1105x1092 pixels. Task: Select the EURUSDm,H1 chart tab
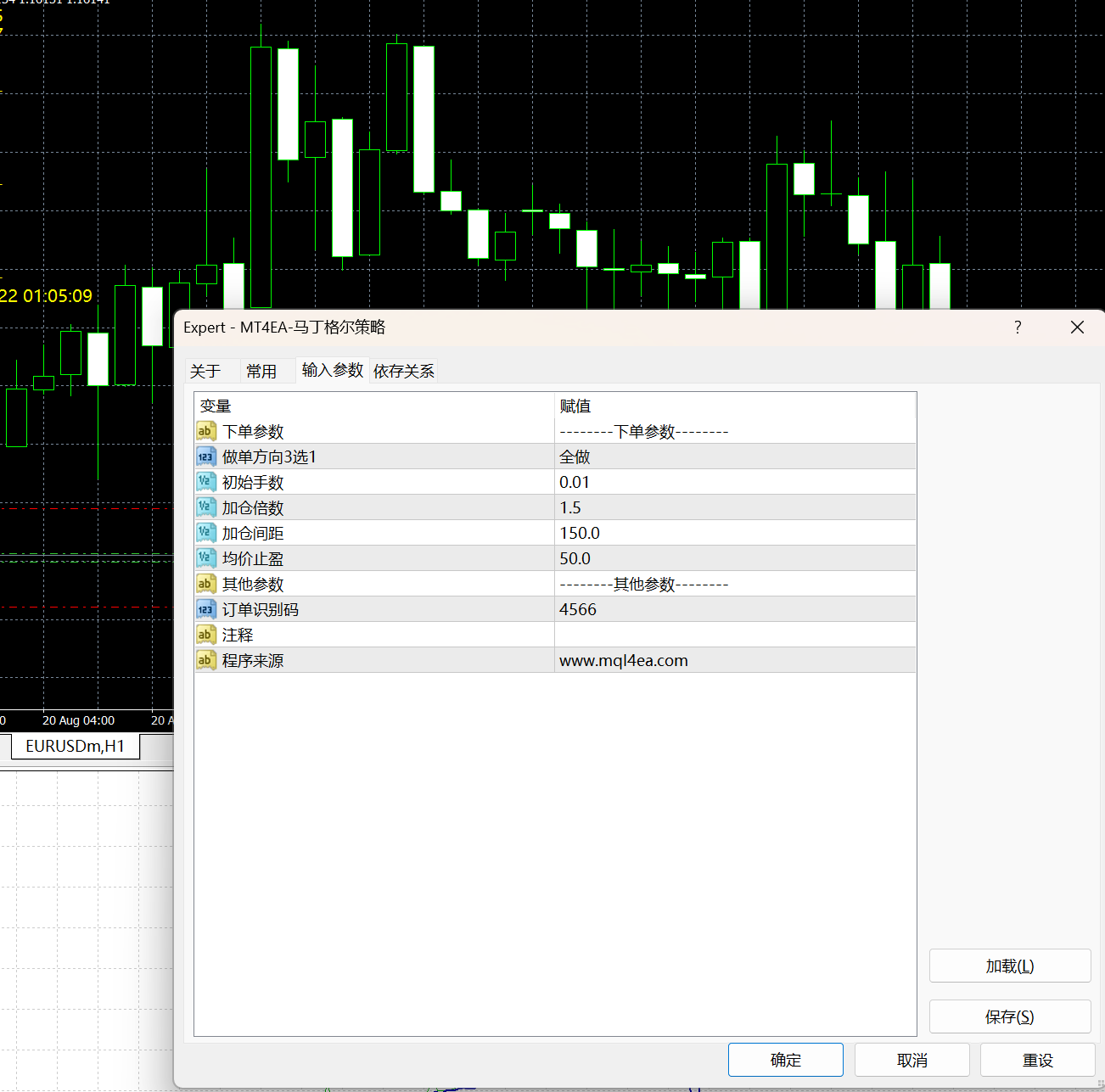point(75,746)
